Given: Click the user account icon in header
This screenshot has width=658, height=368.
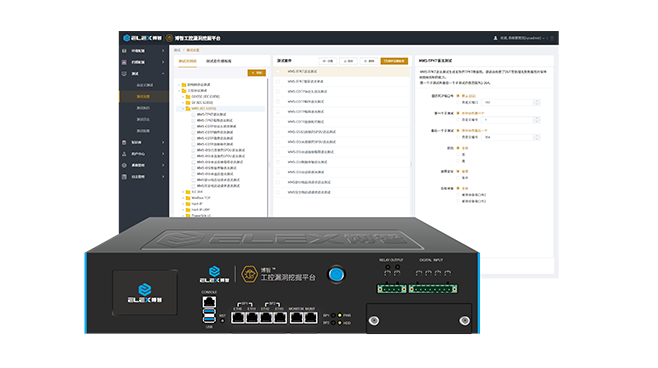Looking at the screenshot, I should pyautogui.click(x=495, y=38).
